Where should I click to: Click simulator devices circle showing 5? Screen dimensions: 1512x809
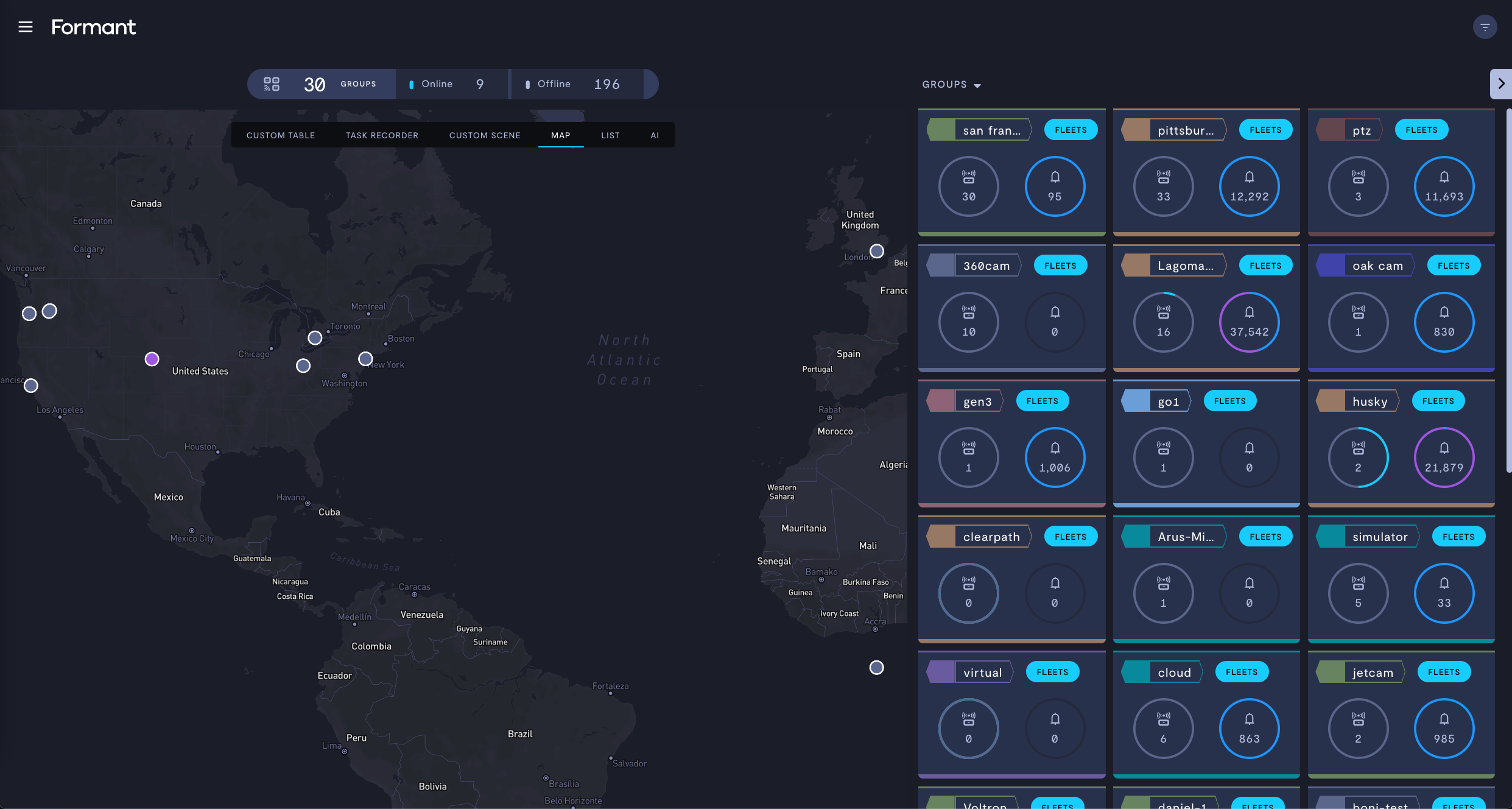click(1358, 593)
